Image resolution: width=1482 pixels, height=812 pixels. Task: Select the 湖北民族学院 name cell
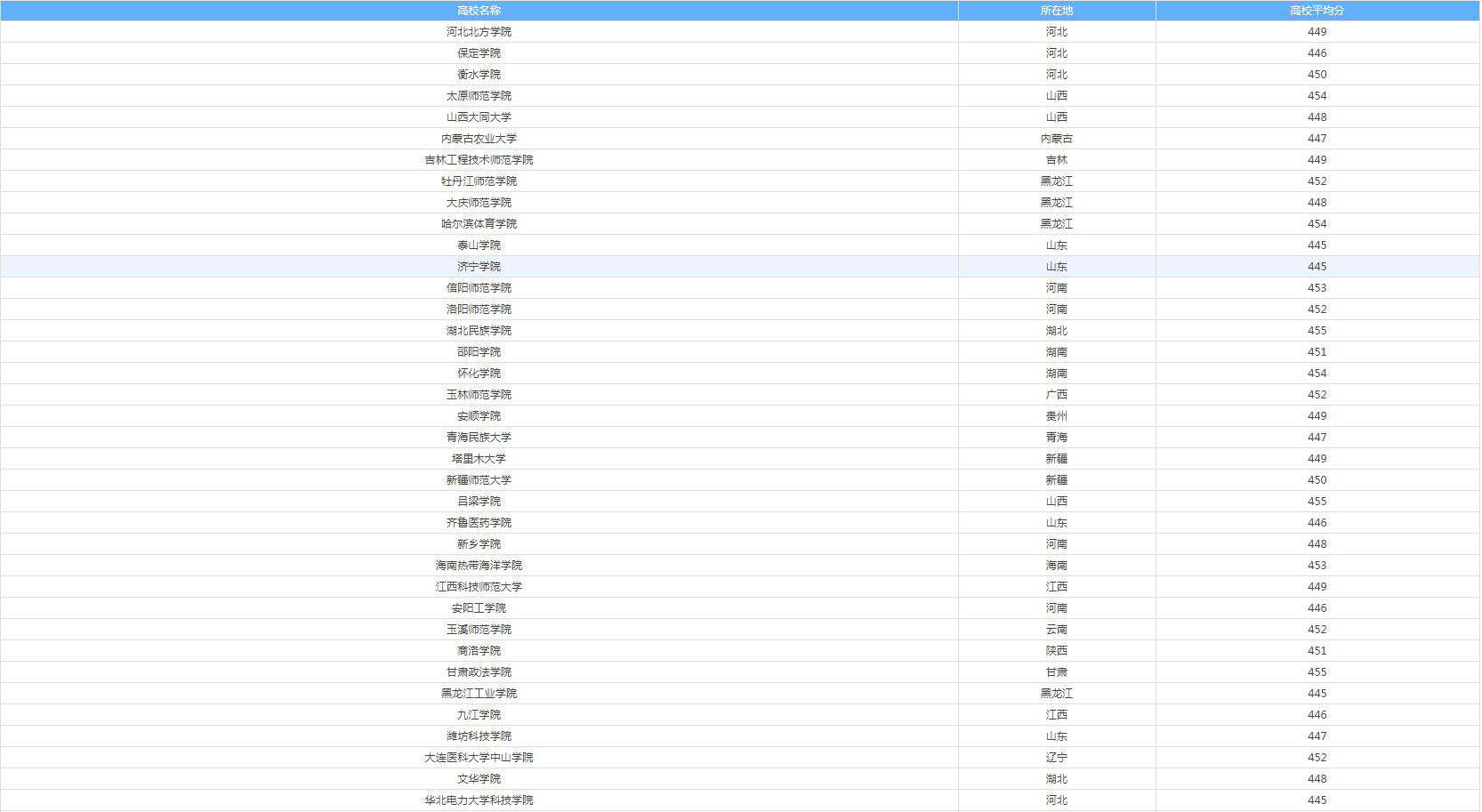click(479, 331)
